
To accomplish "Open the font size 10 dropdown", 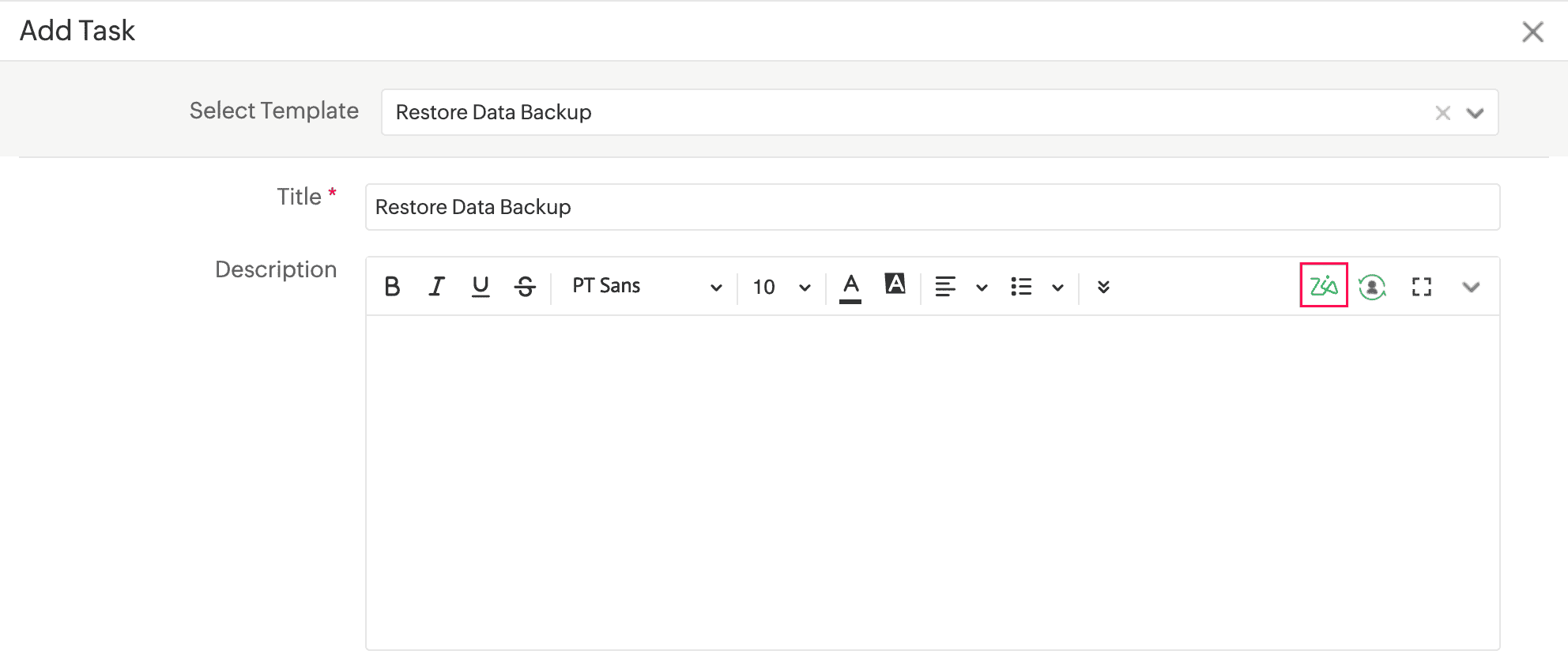I will click(x=782, y=287).
